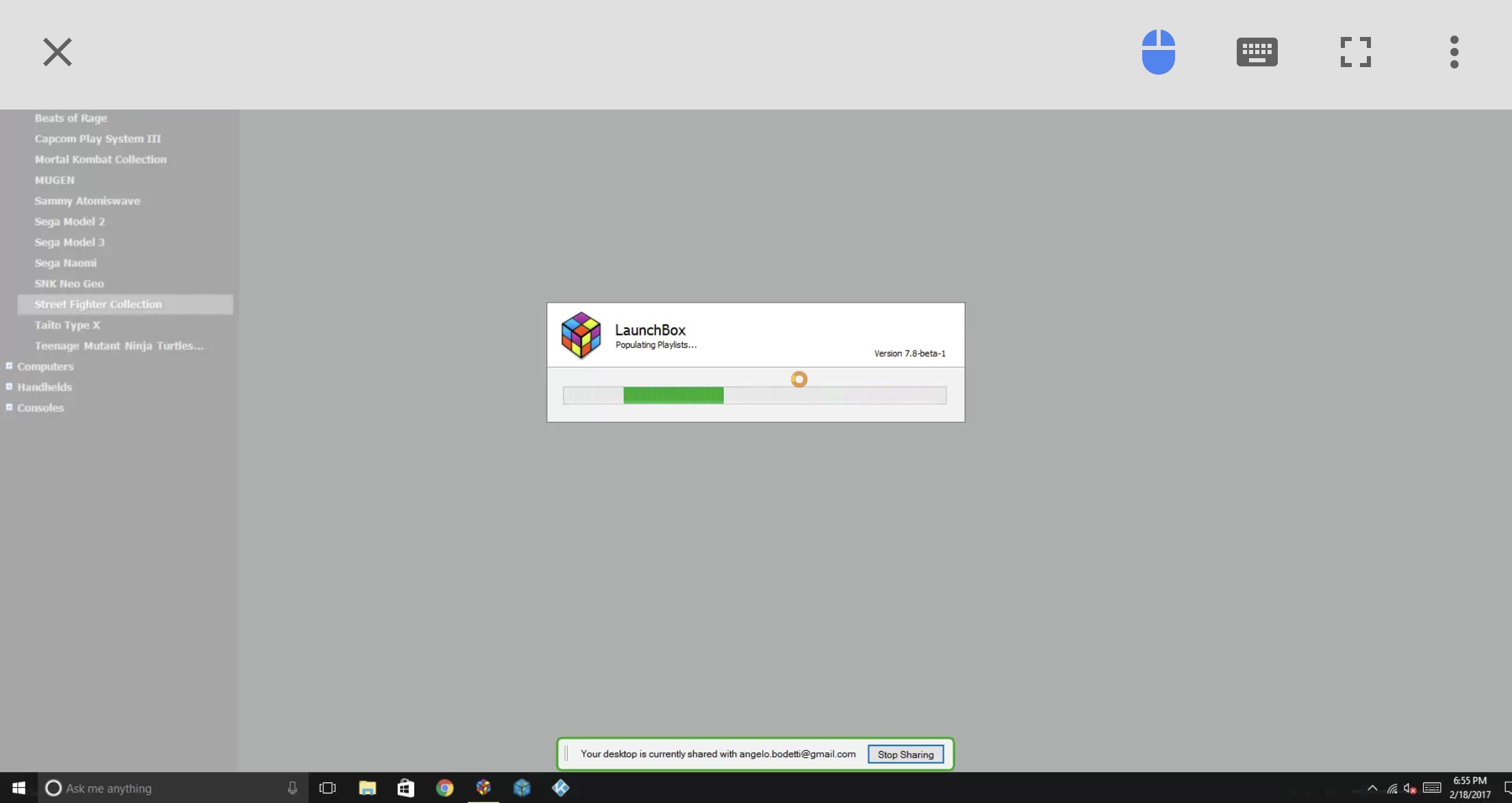Select MUGEN platform entry

tap(55, 180)
